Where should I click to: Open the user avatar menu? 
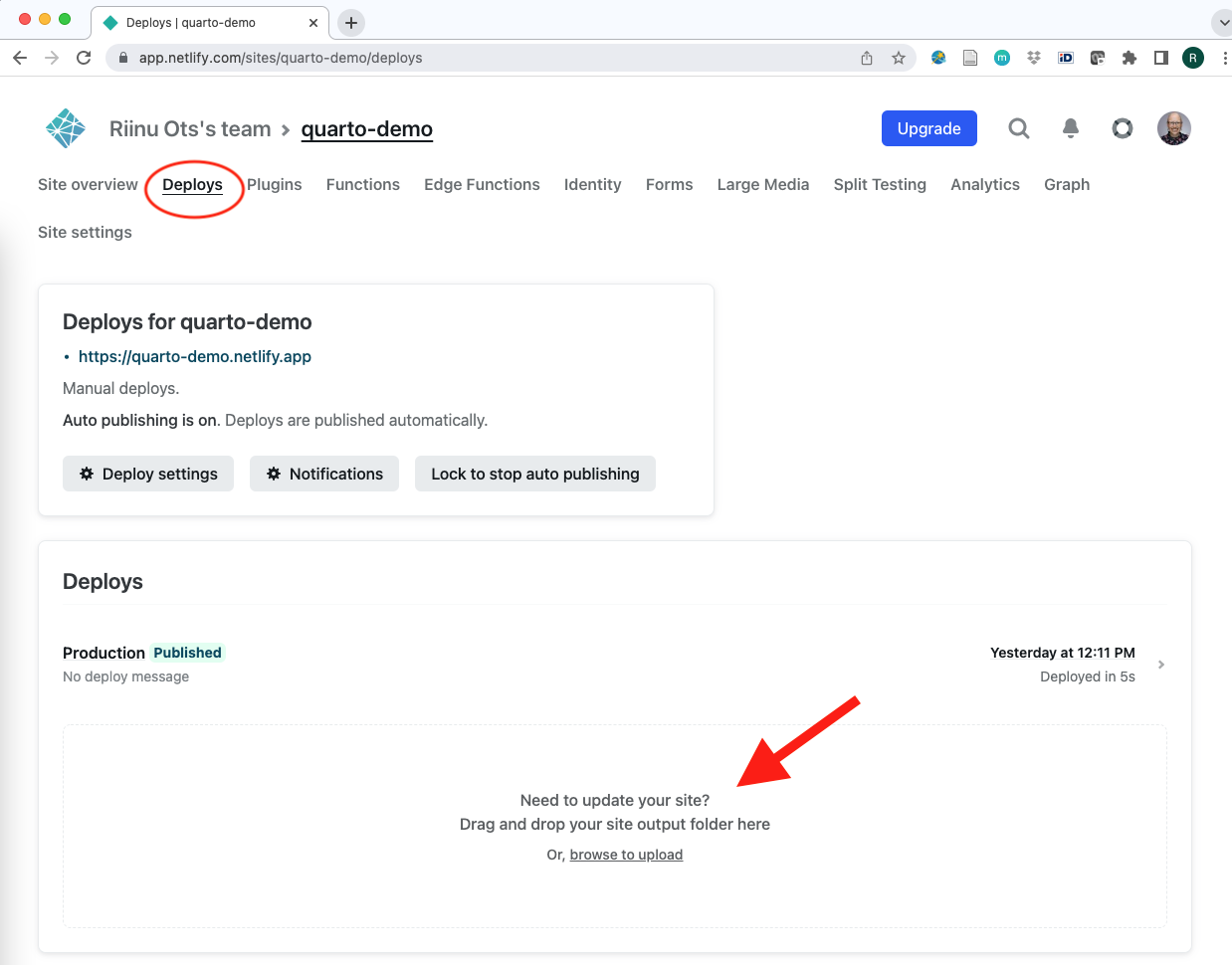point(1174,128)
